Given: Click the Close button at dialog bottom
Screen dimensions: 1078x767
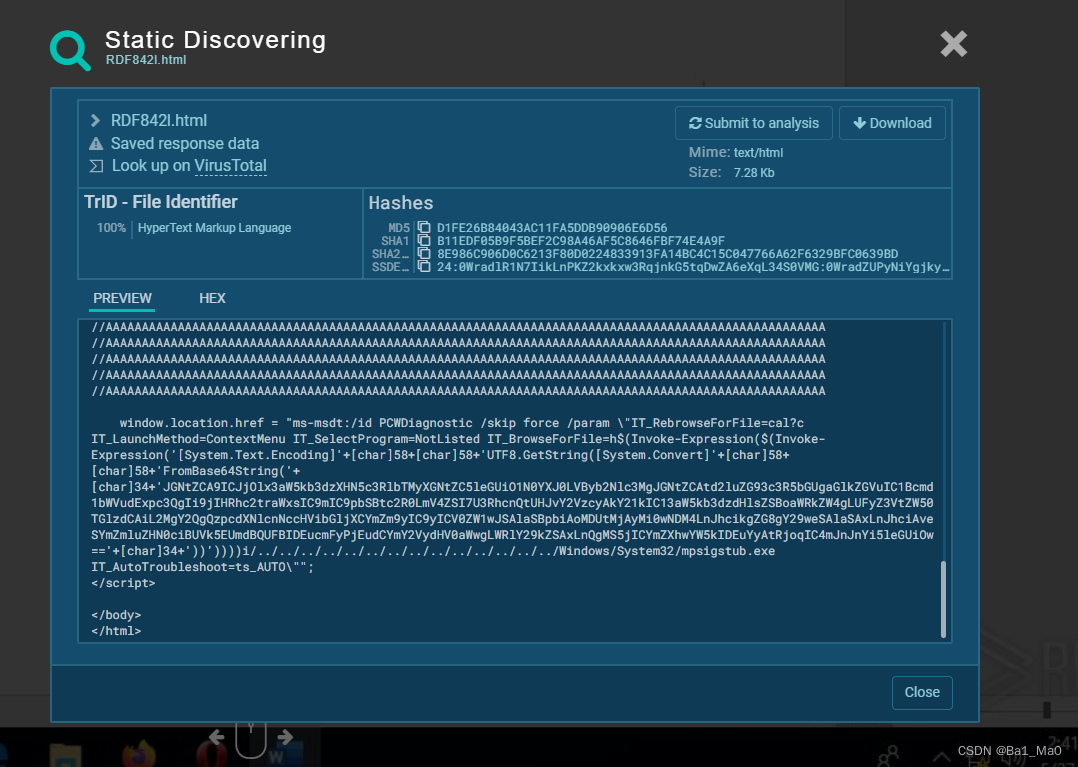Looking at the screenshot, I should (x=922, y=692).
